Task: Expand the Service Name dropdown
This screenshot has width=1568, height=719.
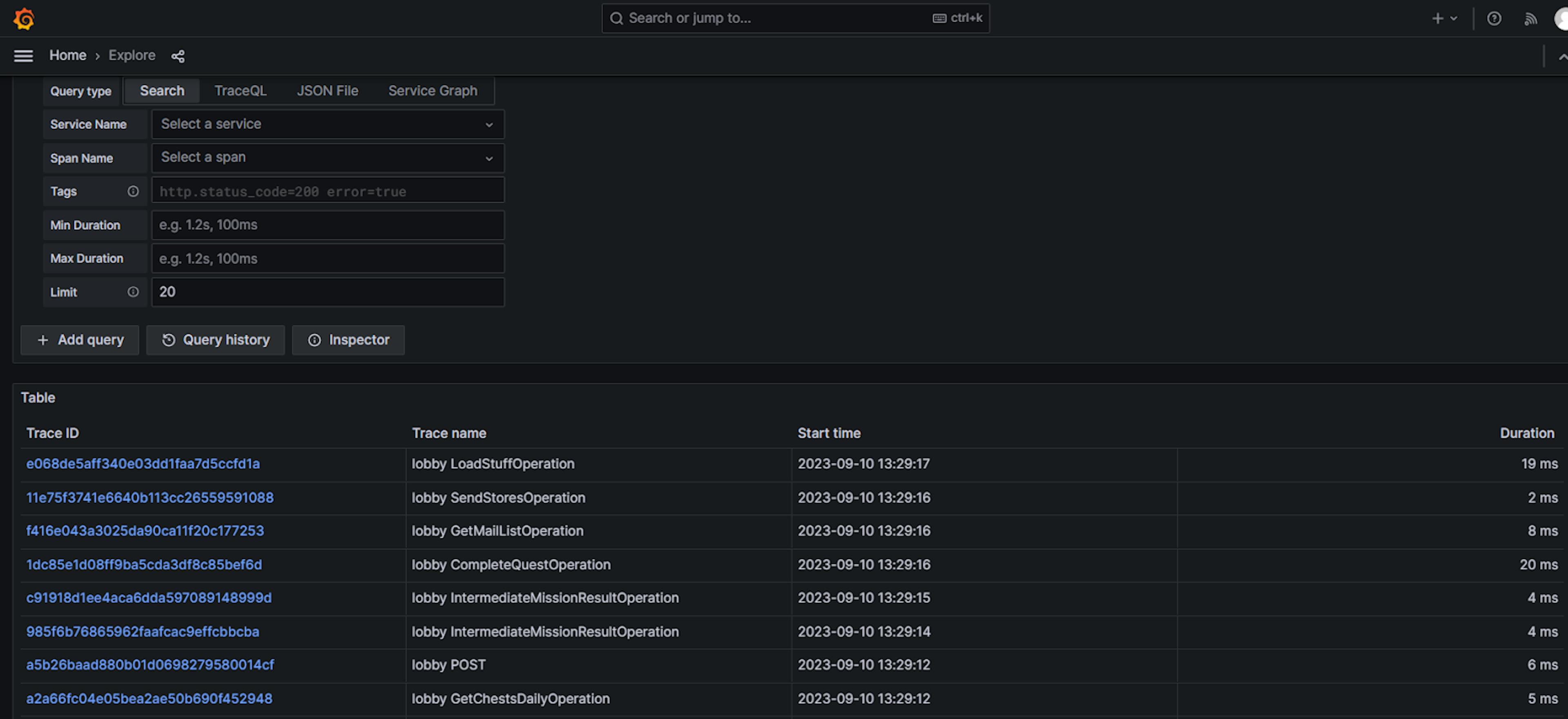Action: pyautogui.click(x=327, y=124)
